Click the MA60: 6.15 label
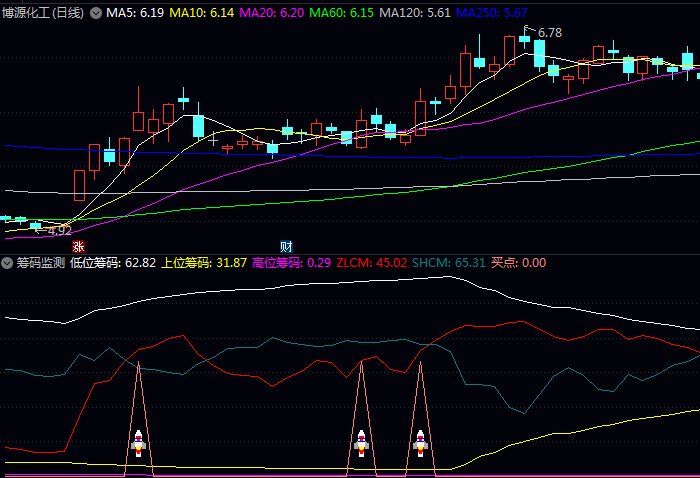Screen dimensions: 700x478 (x=342, y=13)
